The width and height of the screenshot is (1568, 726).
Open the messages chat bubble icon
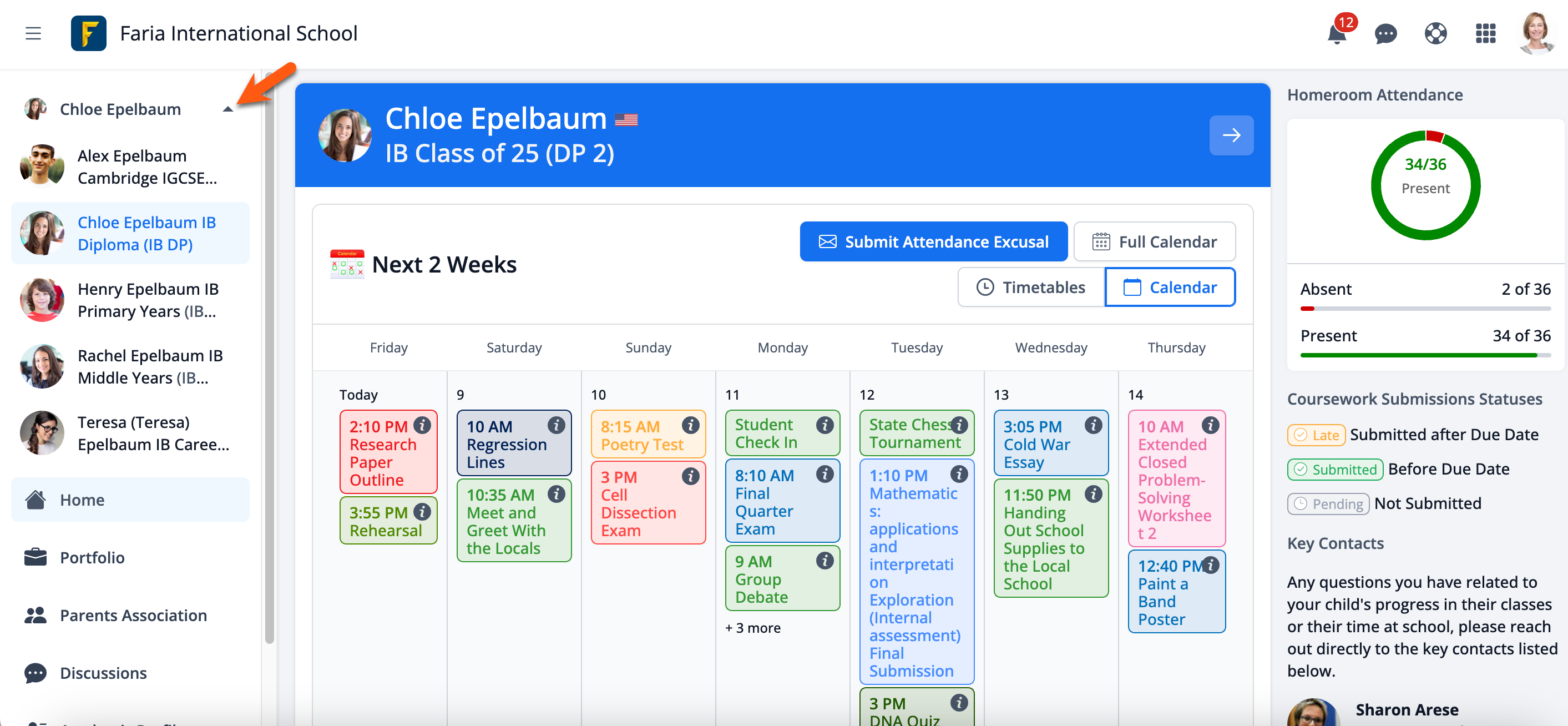click(1385, 33)
